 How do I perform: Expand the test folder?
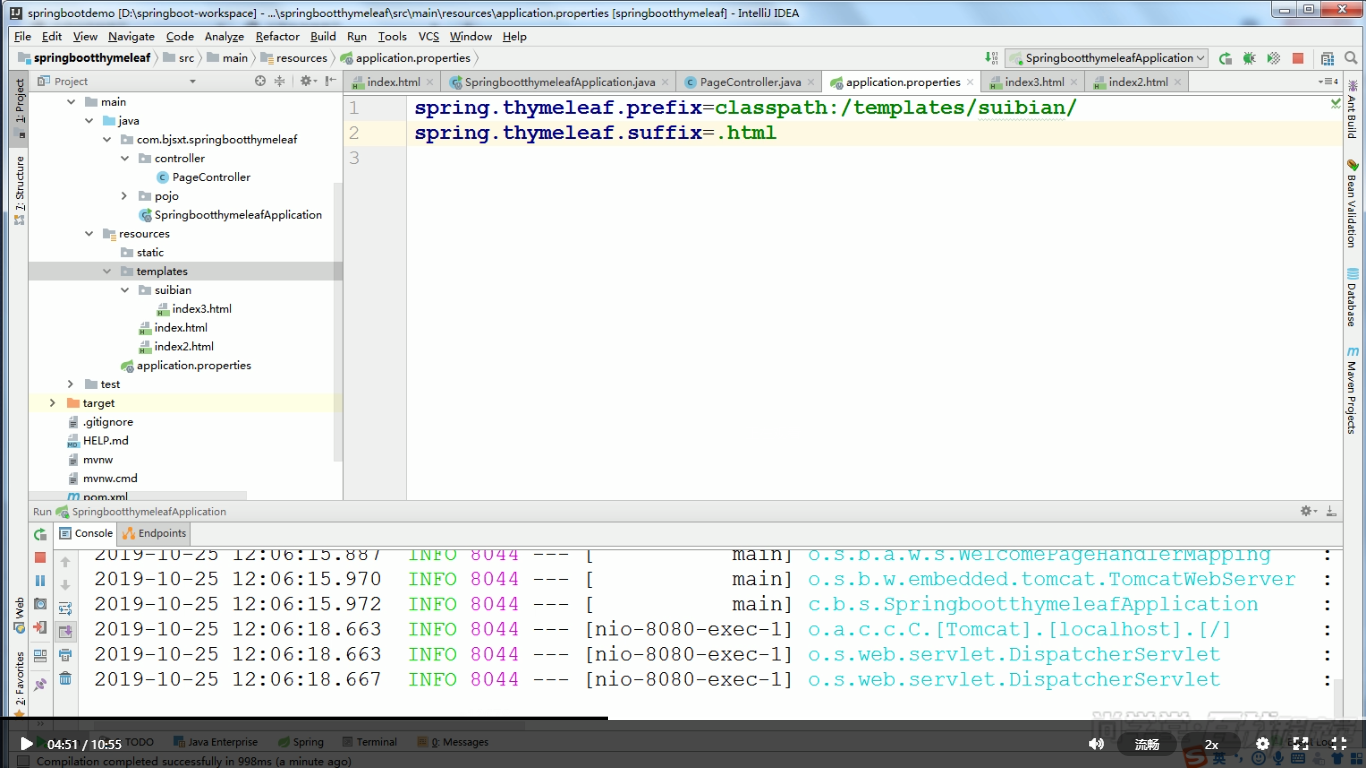click(71, 384)
